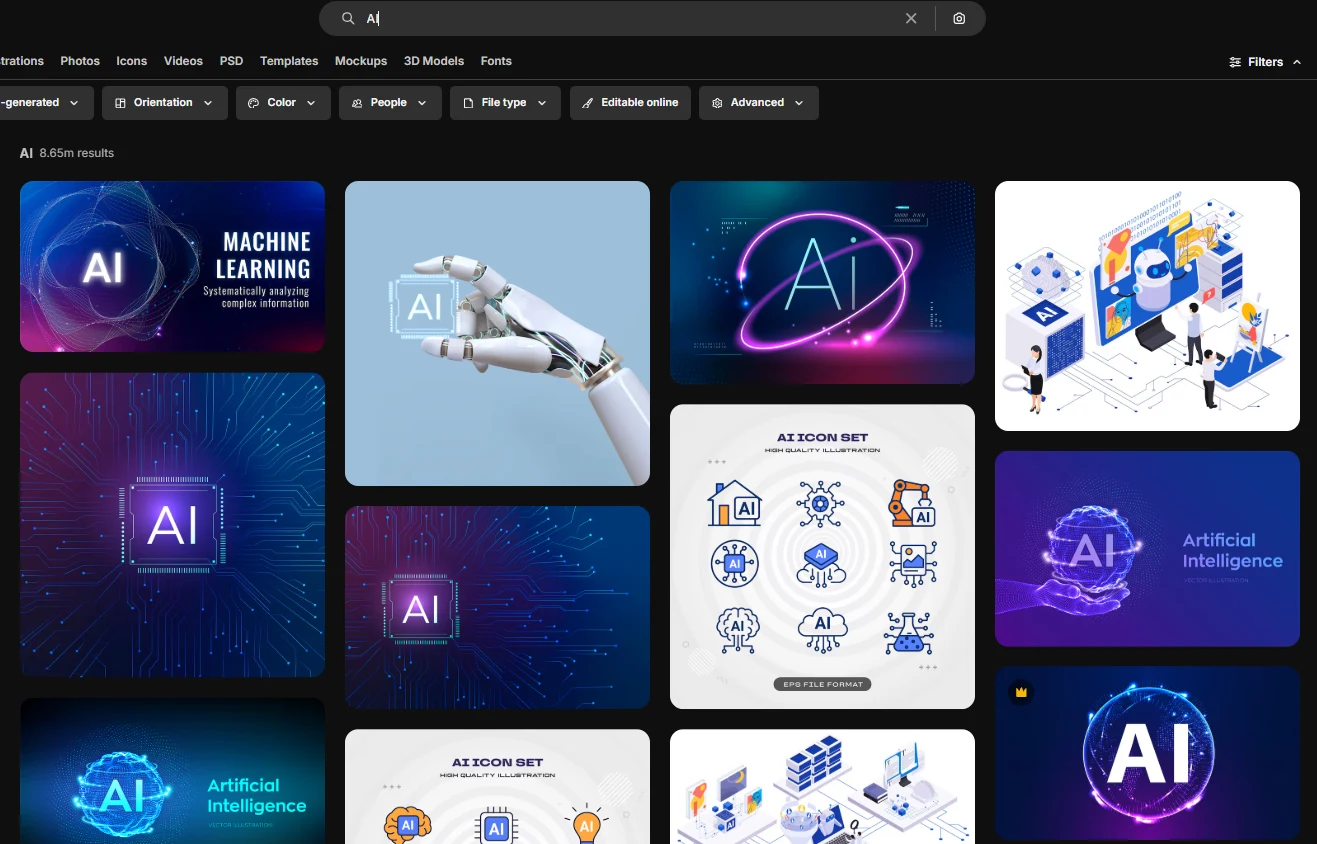Screen dimensions: 1317x844
Task: Select the PSD tab
Action: 231,61
